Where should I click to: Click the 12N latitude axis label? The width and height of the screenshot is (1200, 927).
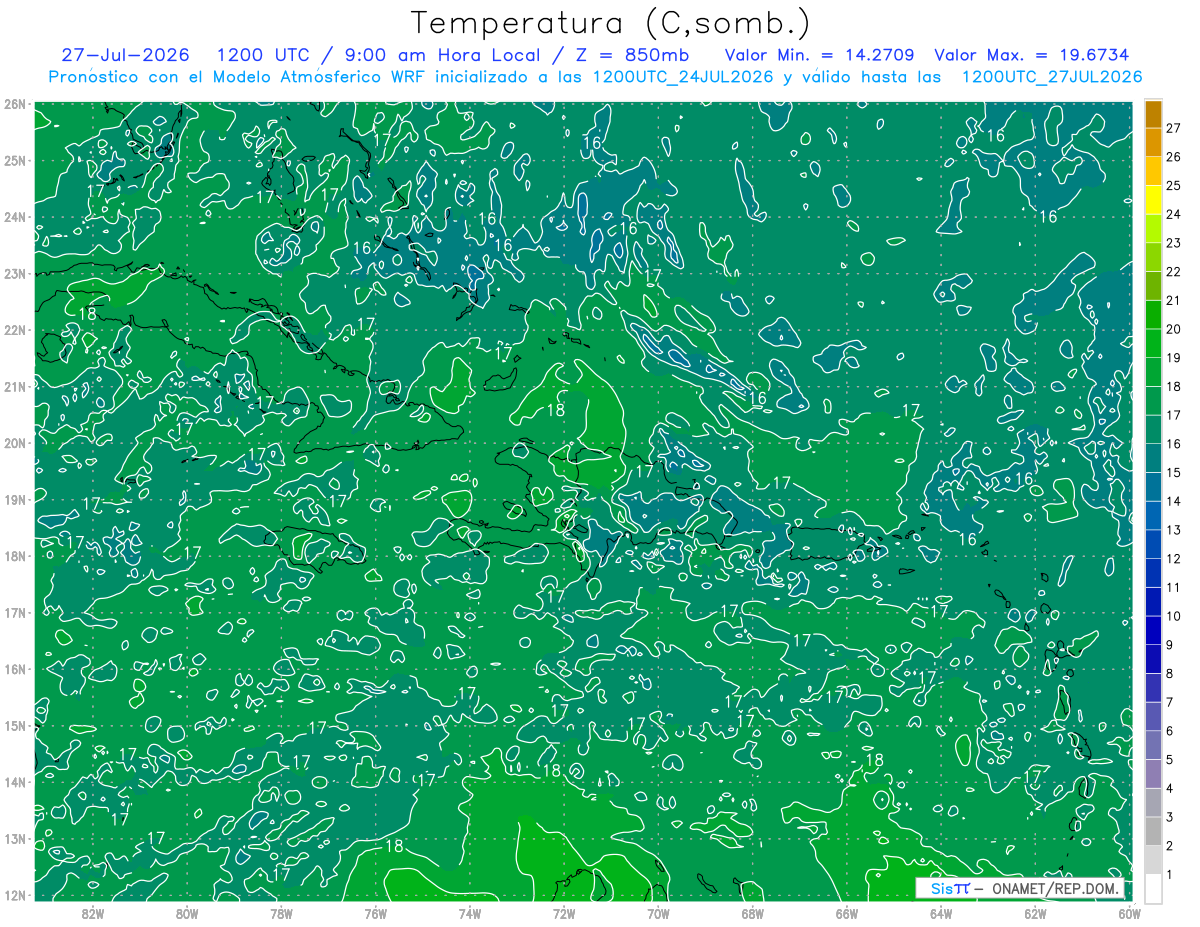point(15,895)
